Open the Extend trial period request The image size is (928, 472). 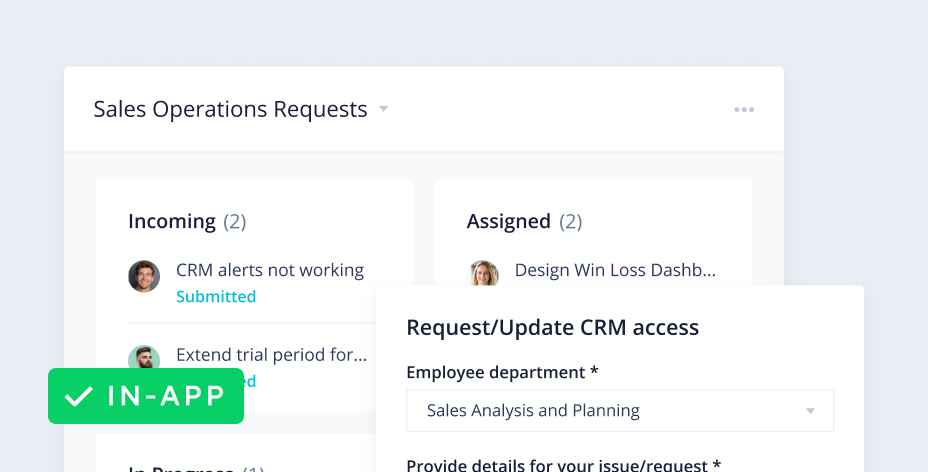click(271, 354)
